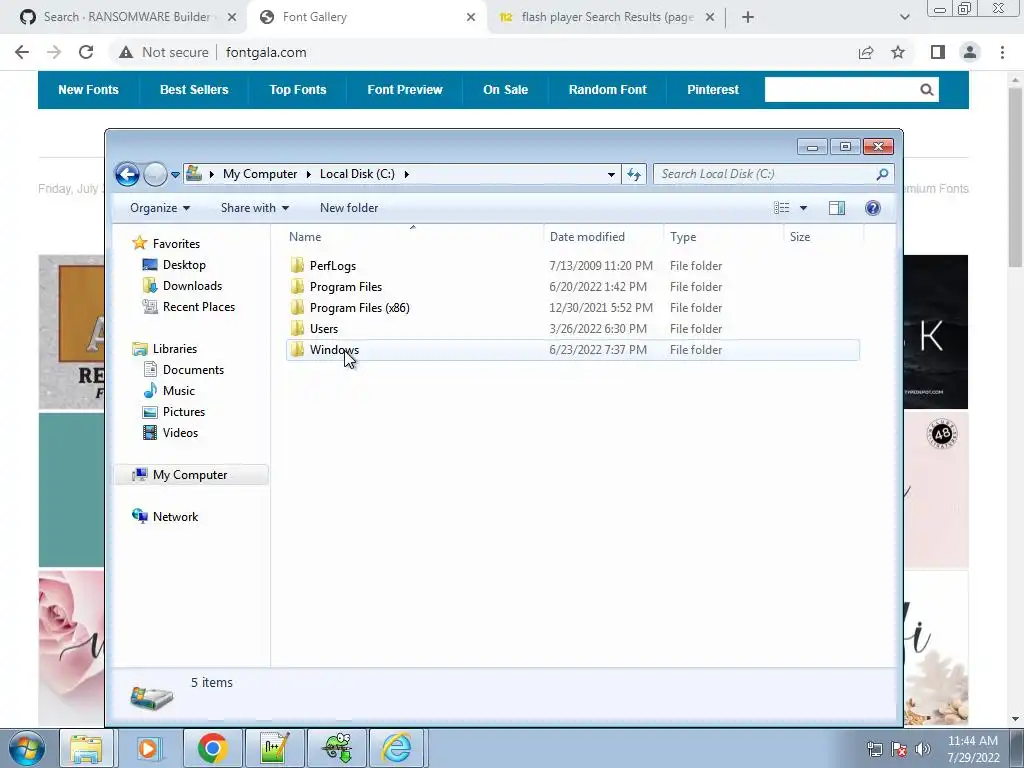Open the Best Sellers menu item

[194, 90]
